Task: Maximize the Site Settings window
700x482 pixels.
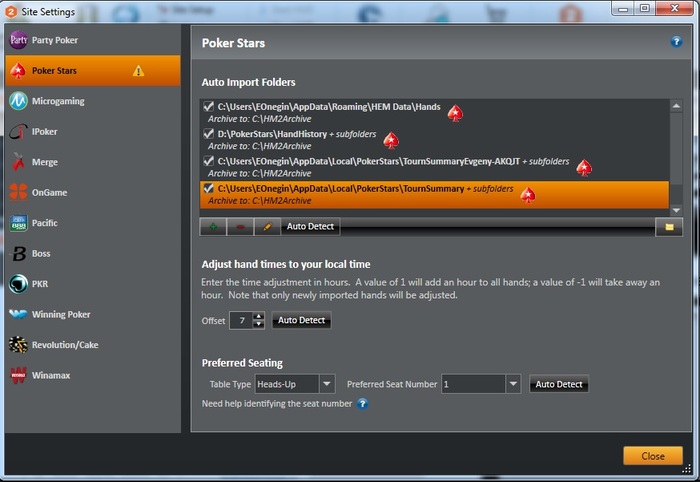Action: coord(644,8)
